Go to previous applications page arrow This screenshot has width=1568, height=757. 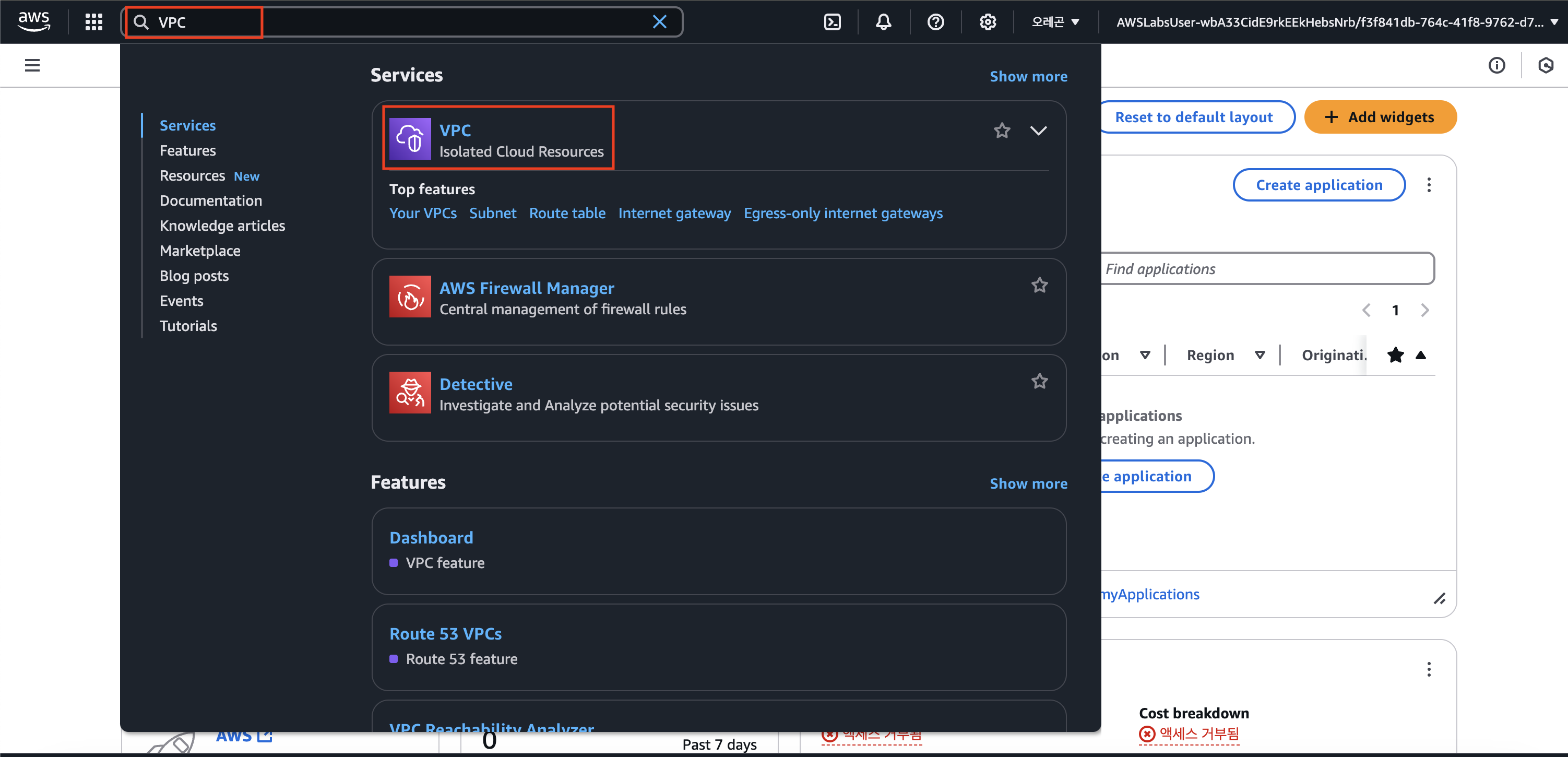[1367, 311]
